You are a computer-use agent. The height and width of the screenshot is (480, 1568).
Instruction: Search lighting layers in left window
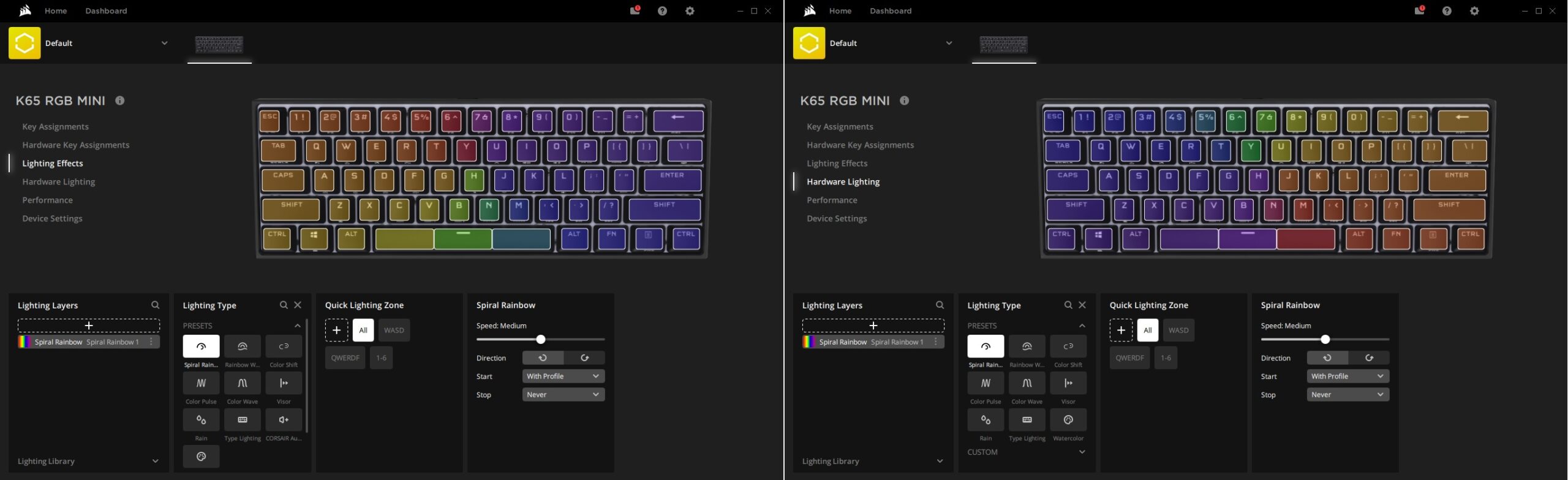156,305
